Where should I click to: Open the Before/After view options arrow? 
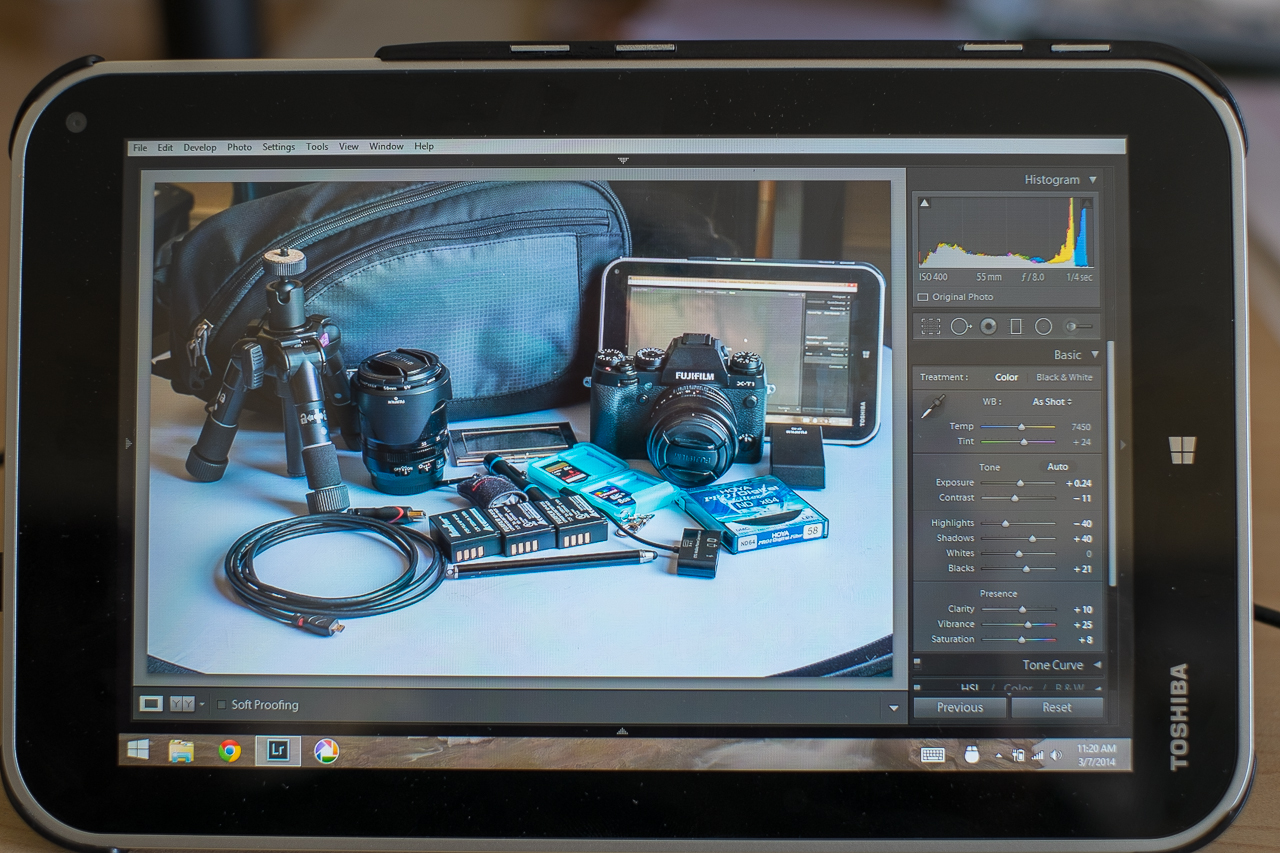(x=202, y=705)
